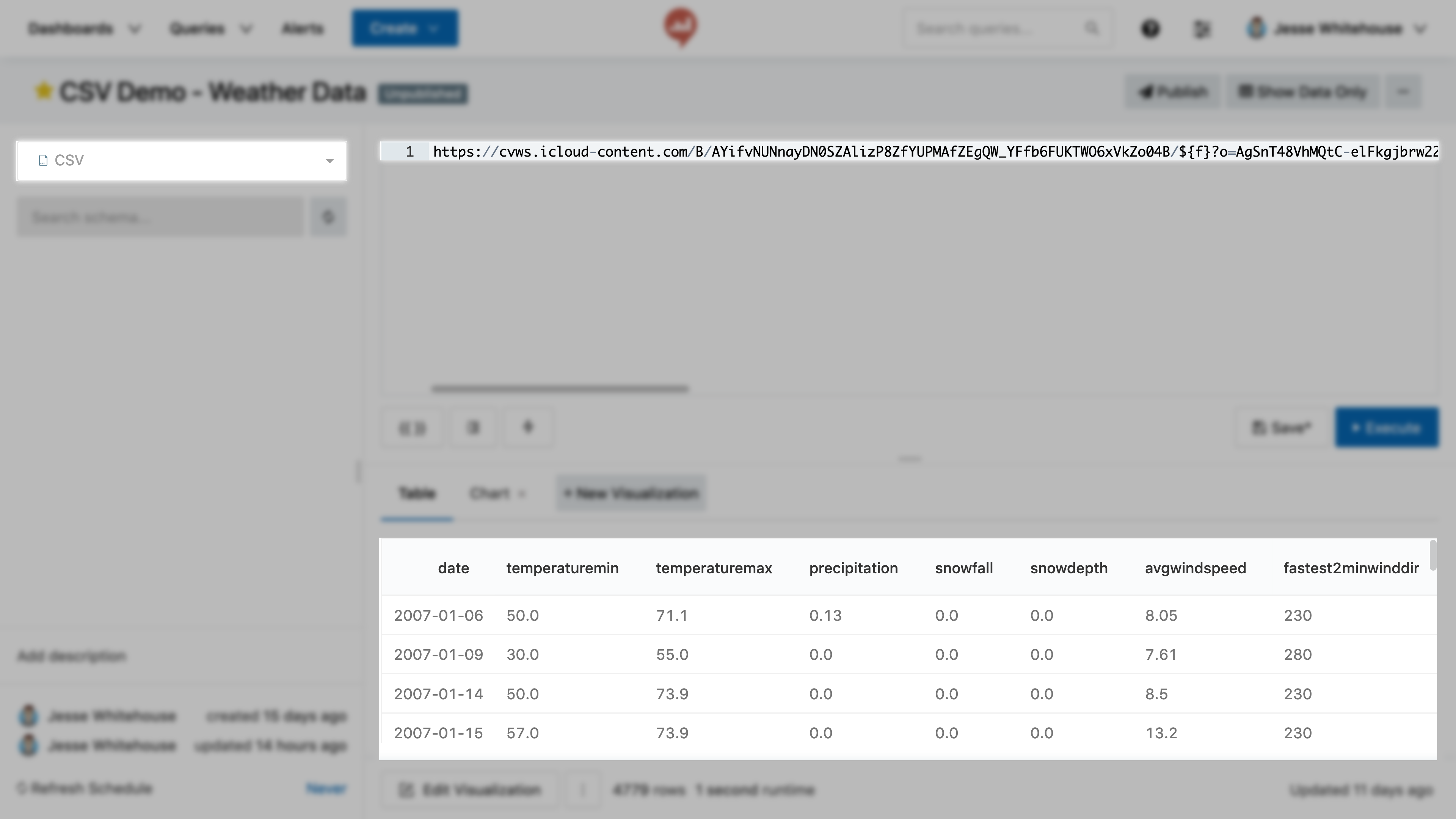Click the Search schema input field
1456x819 pixels.
(x=158, y=217)
